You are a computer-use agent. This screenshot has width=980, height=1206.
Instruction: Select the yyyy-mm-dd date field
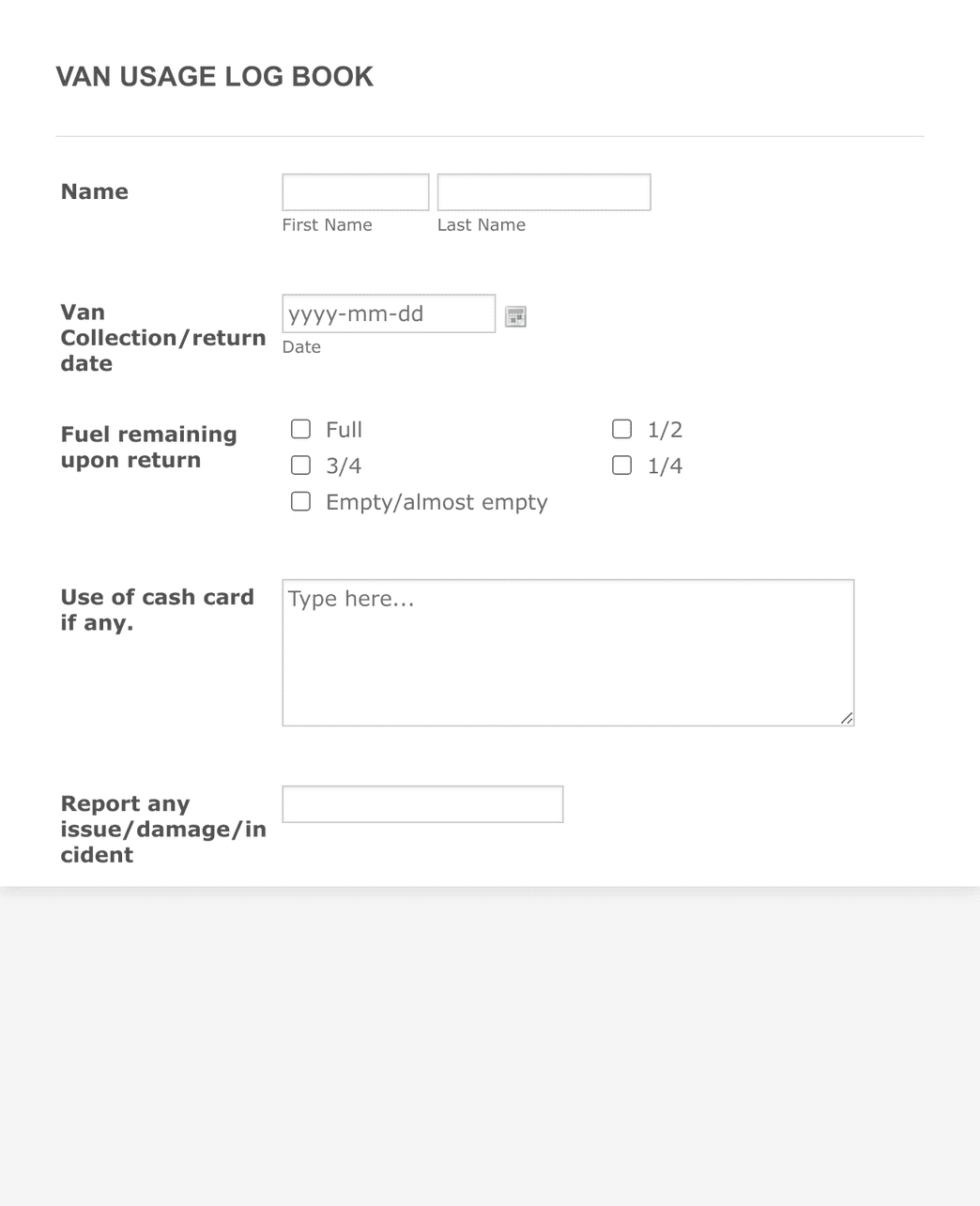coord(388,313)
